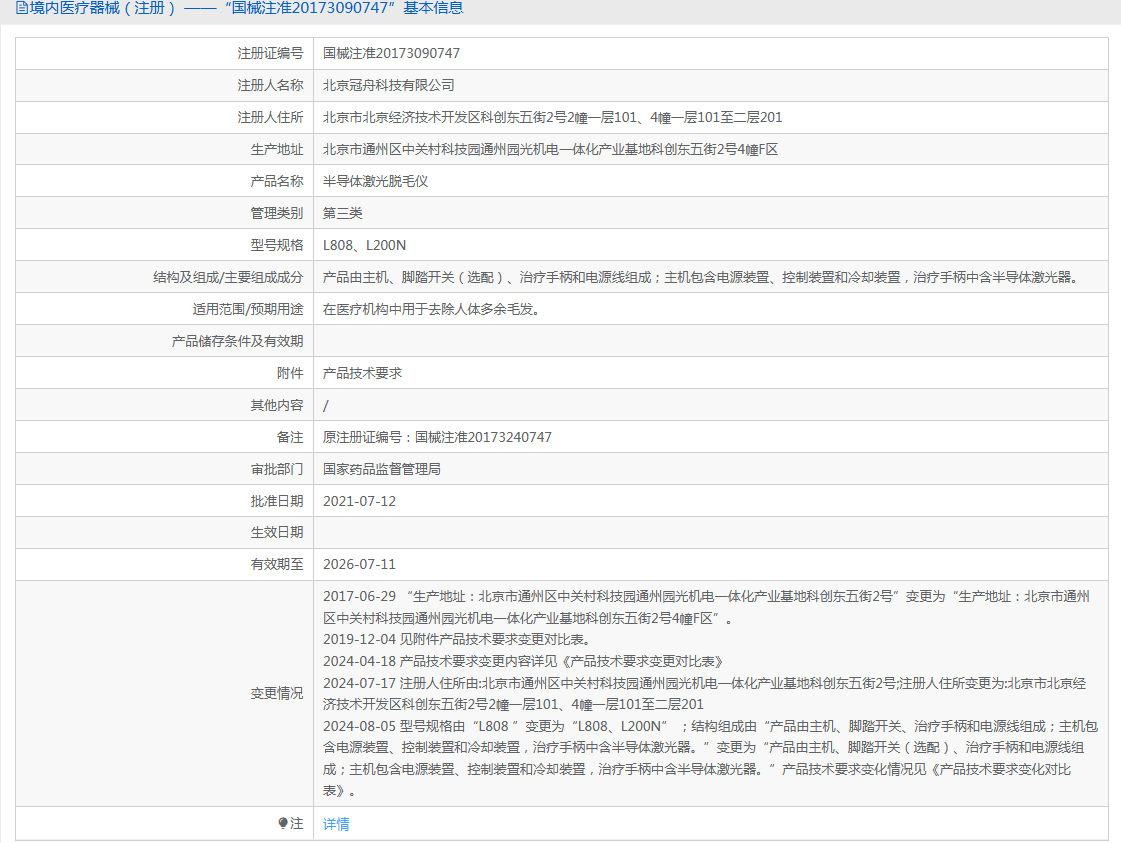Viewport: 1121px width, 843px height.
Task: Click the 适用范围/预期用途 label
Action: click(x=248, y=310)
